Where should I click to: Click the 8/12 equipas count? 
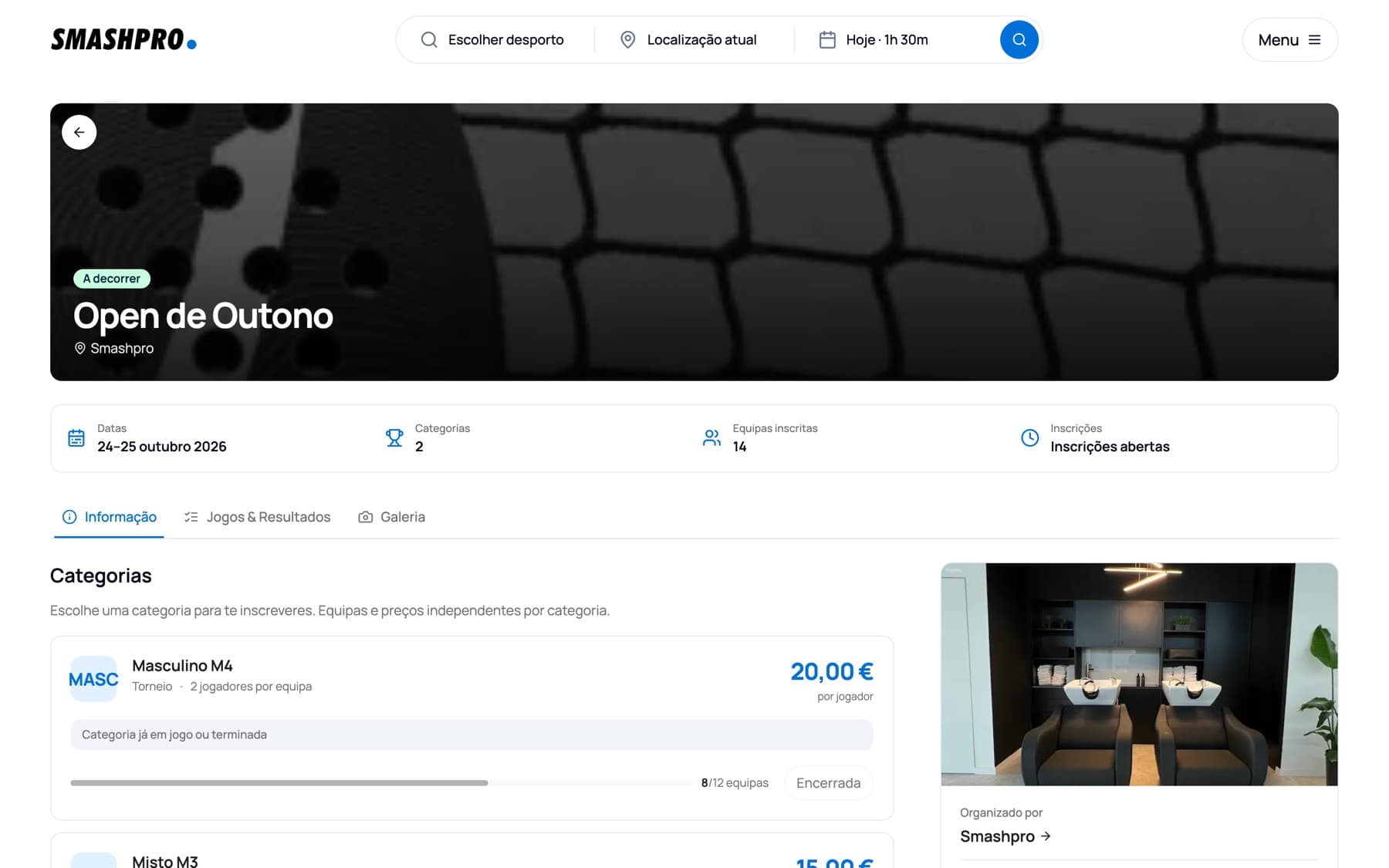735,783
